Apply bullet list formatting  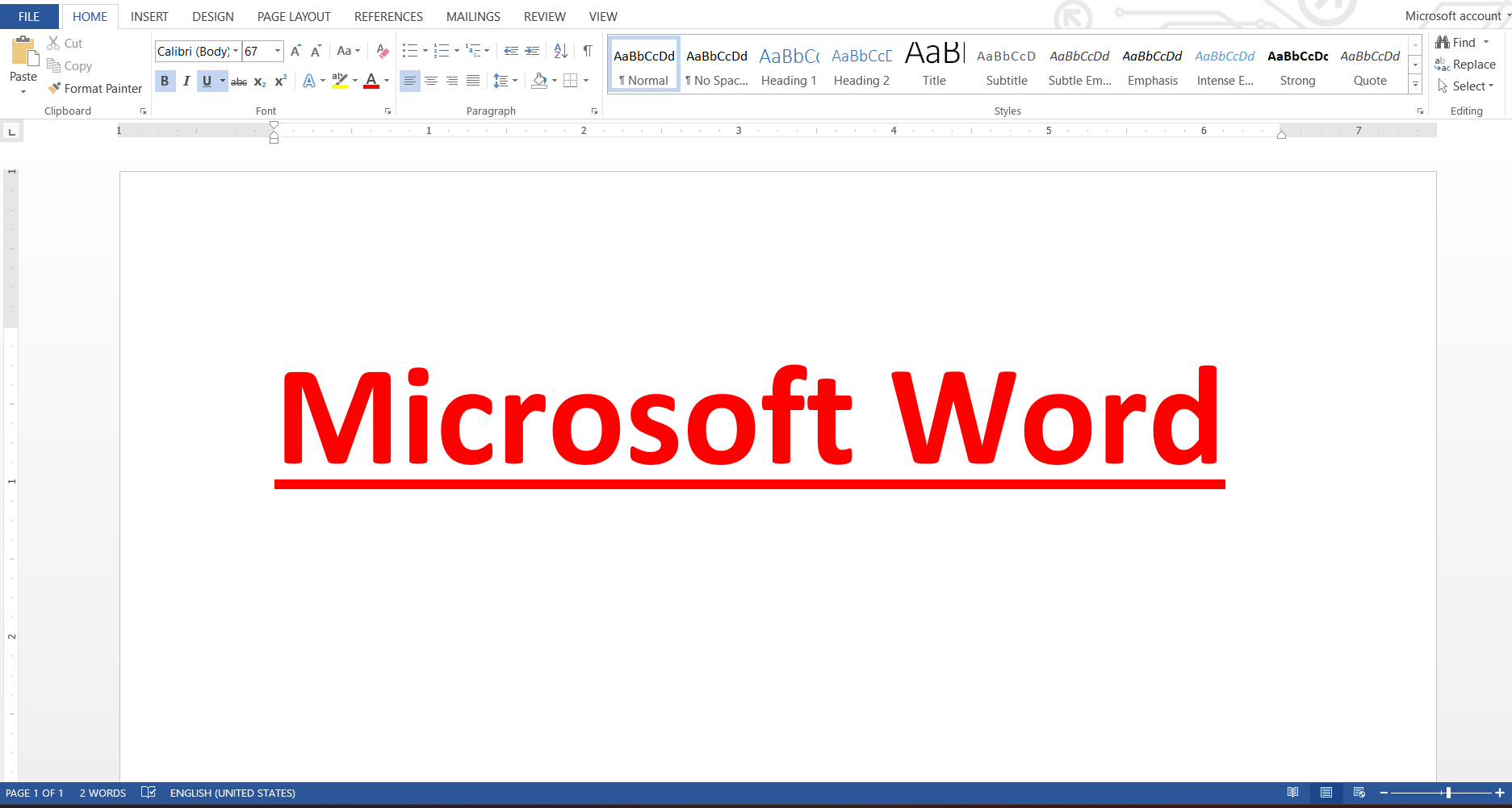point(410,51)
